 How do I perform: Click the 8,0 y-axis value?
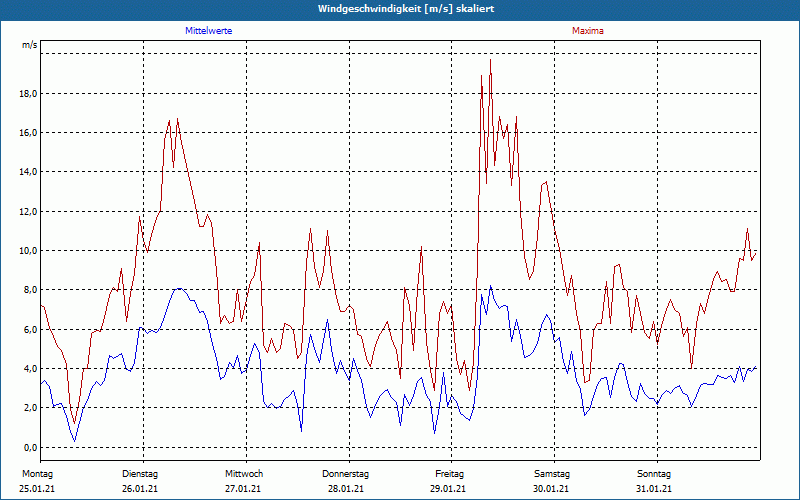point(31,290)
